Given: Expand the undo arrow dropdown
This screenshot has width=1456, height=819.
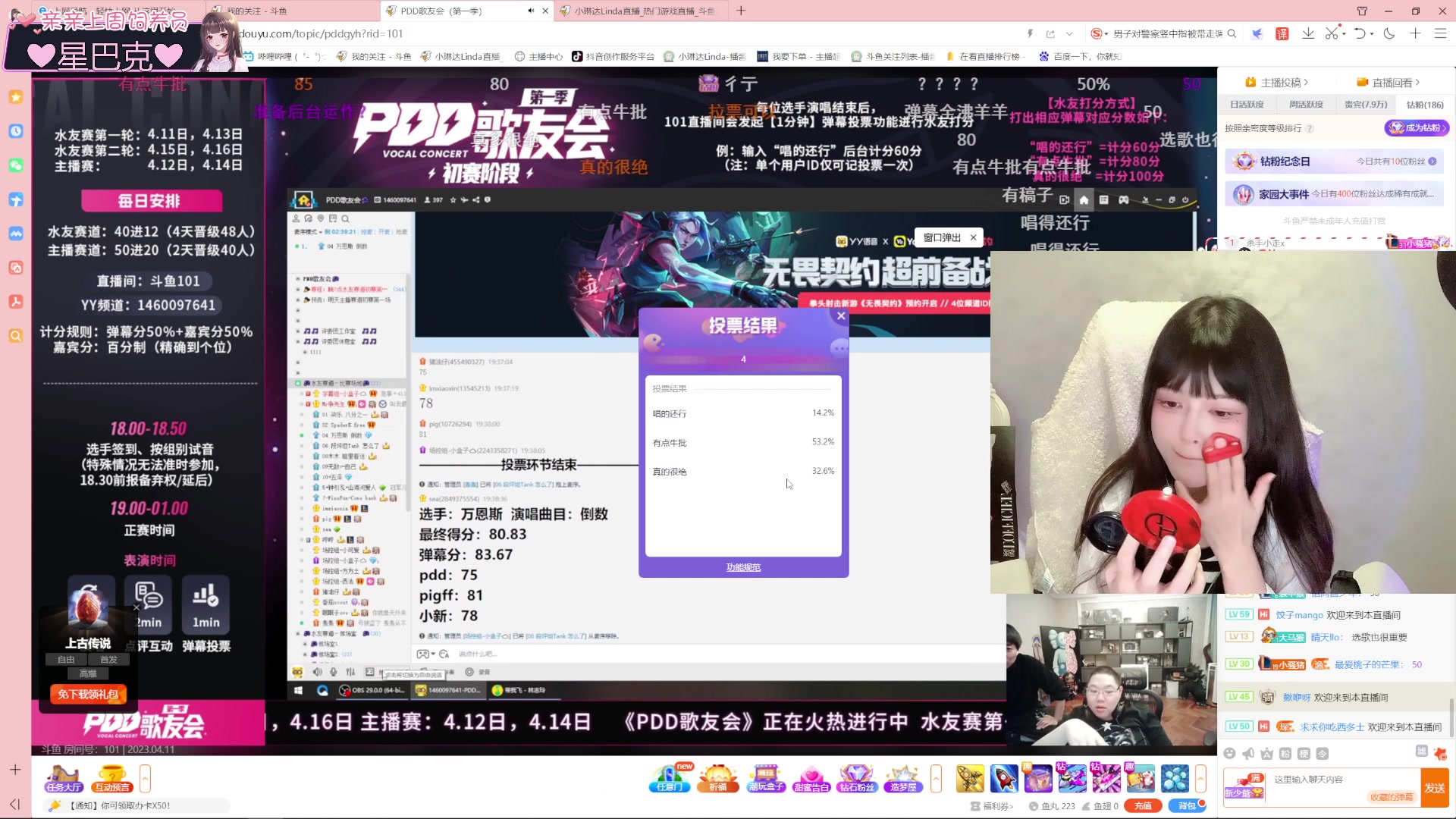Looking at the screenshot, I should 1372,33.
